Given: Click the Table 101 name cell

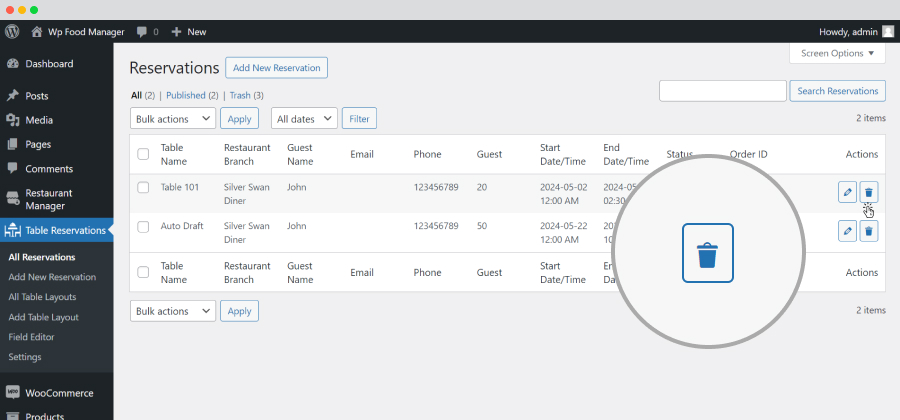Looking at the screenshot, I should point(180,187).
